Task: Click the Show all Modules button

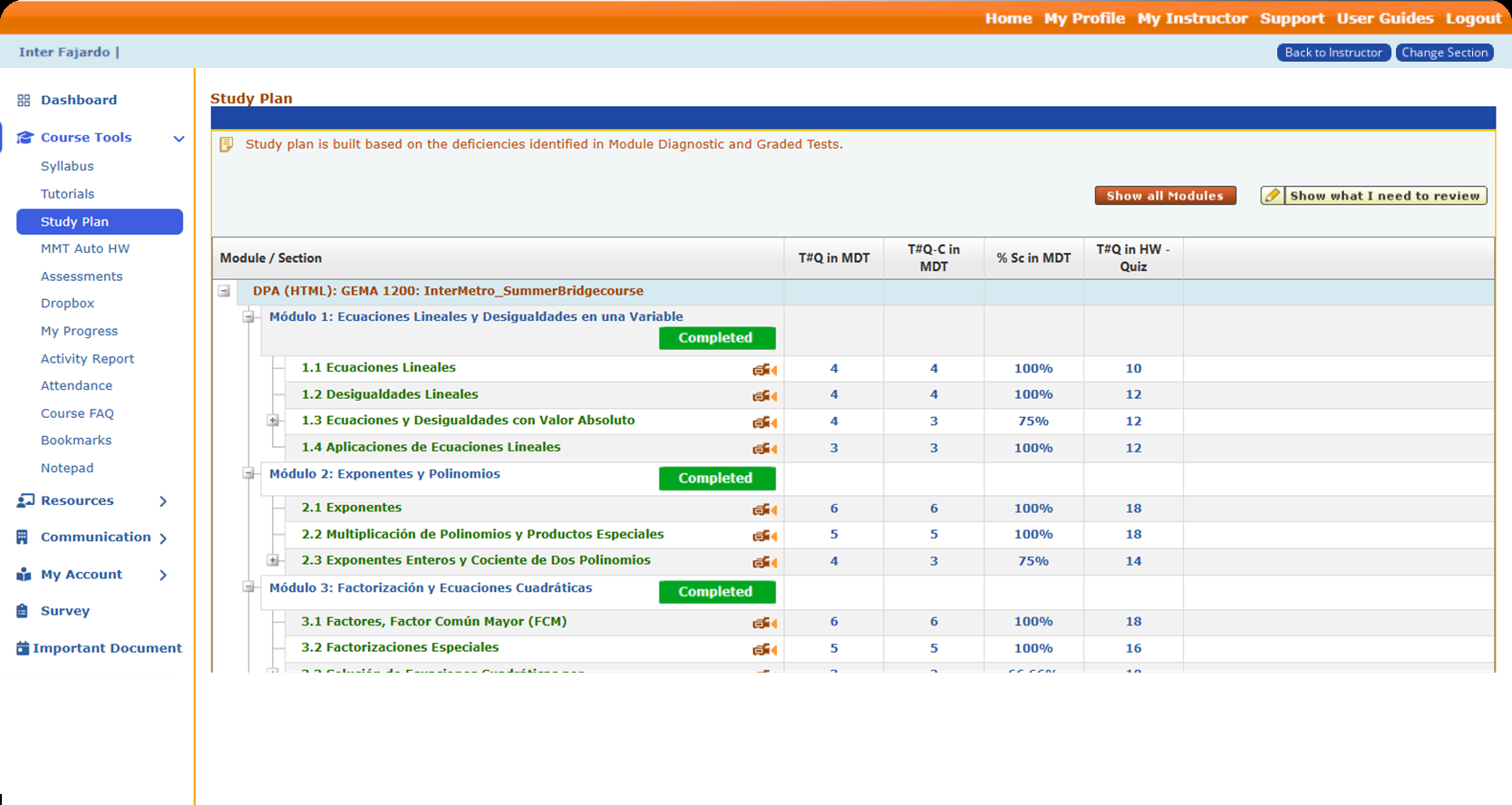Action: [1165, 196]
